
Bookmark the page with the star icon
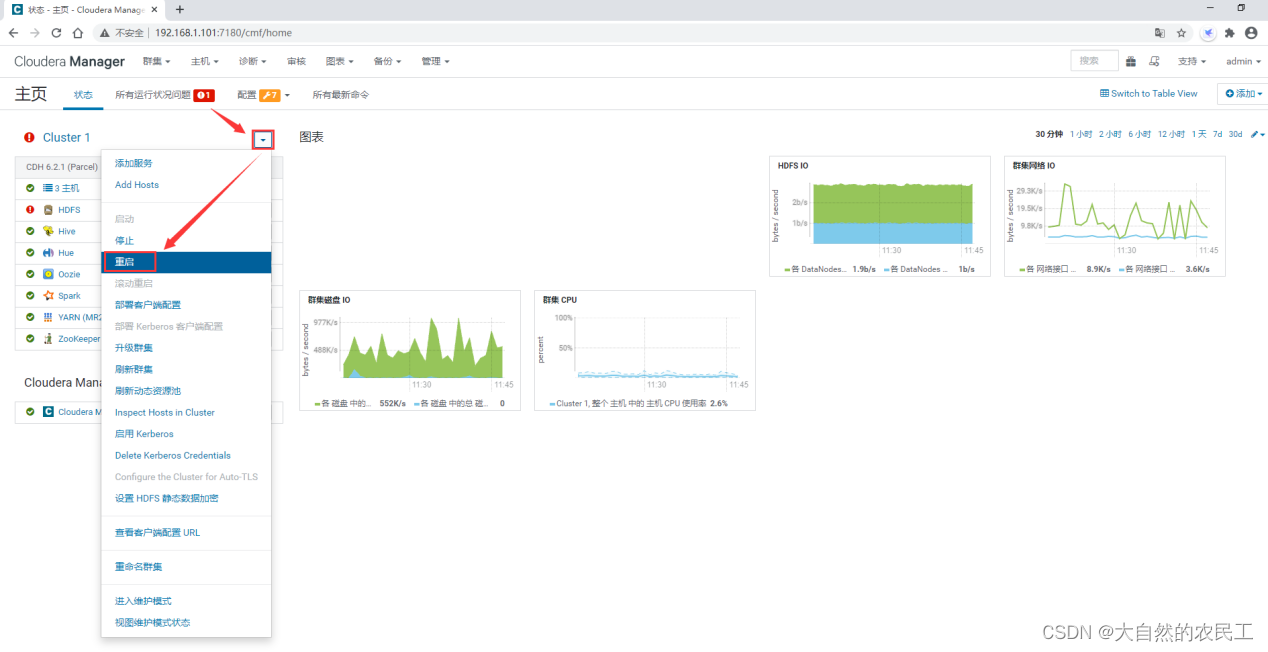coord(1181,32)
